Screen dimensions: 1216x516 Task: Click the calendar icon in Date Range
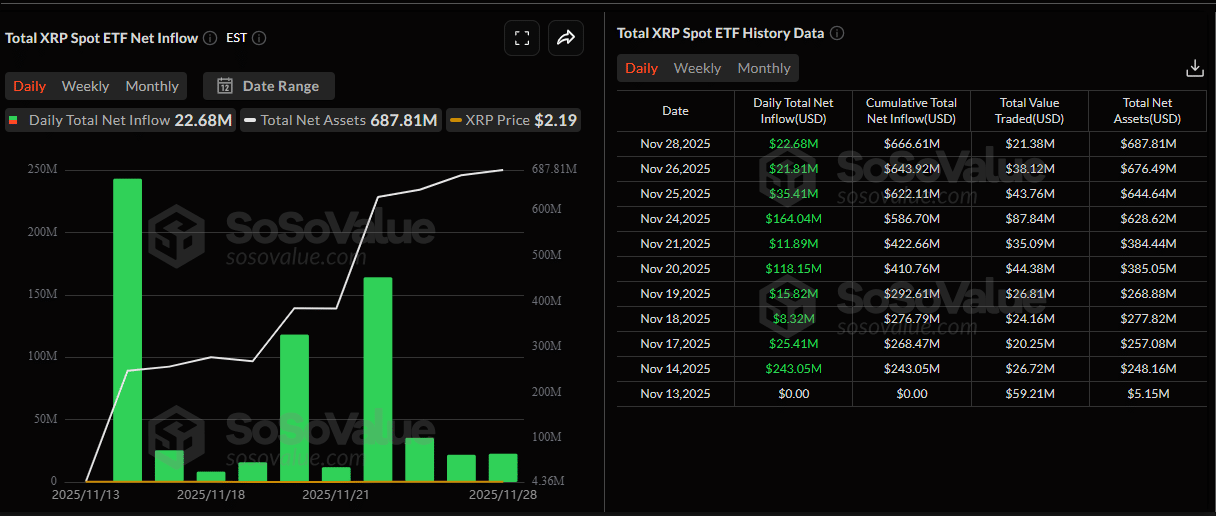pos(225,86)
